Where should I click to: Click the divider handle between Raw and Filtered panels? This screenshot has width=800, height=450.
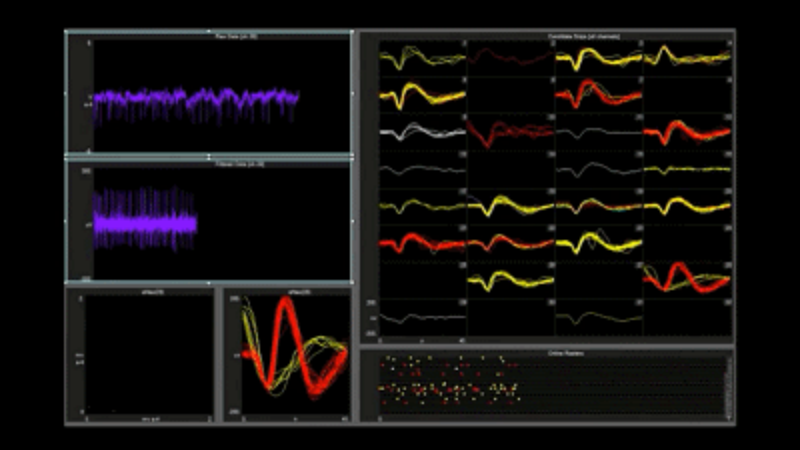tap(208, 157)
